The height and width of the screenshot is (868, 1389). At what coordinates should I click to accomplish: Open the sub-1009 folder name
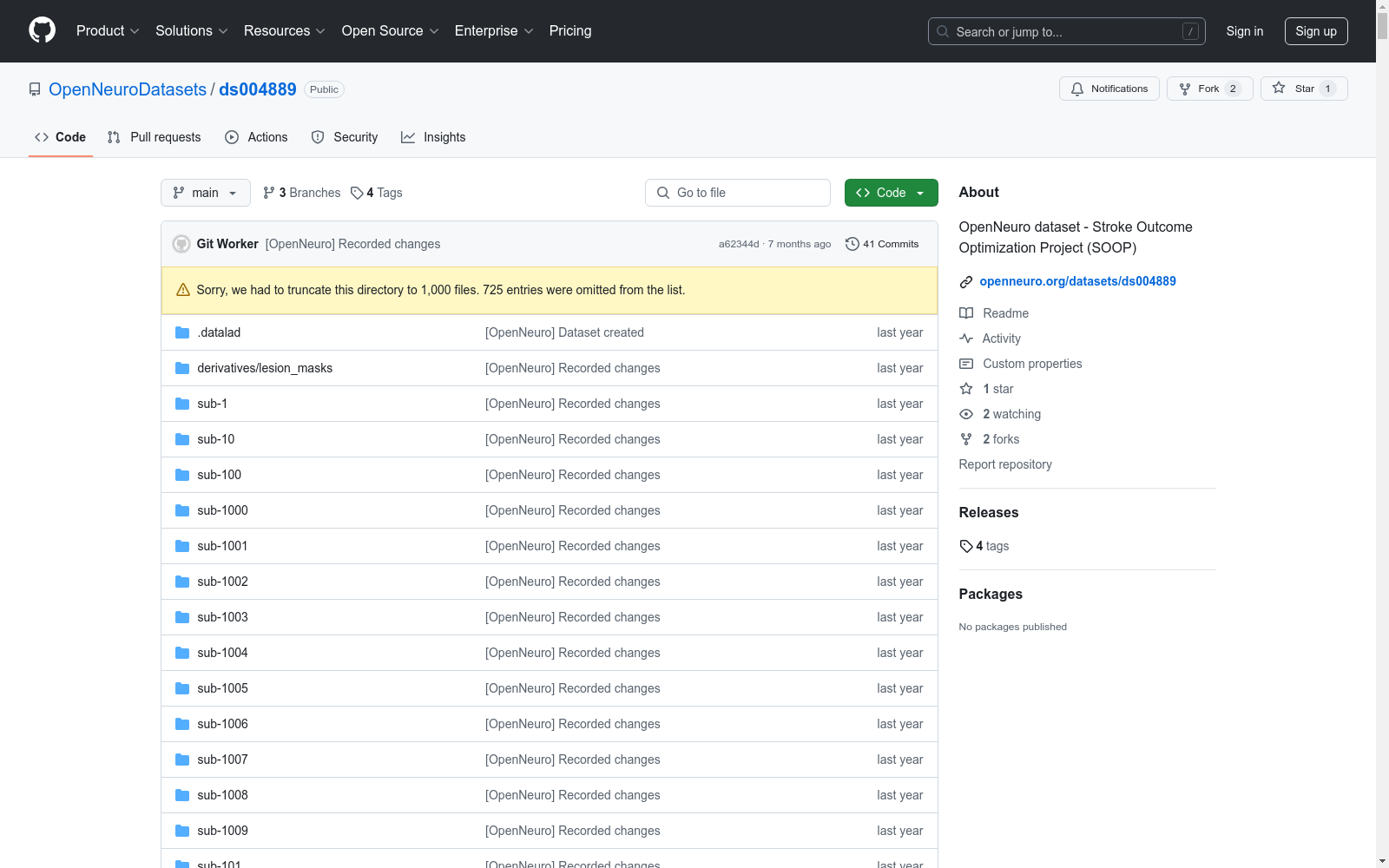223,831
